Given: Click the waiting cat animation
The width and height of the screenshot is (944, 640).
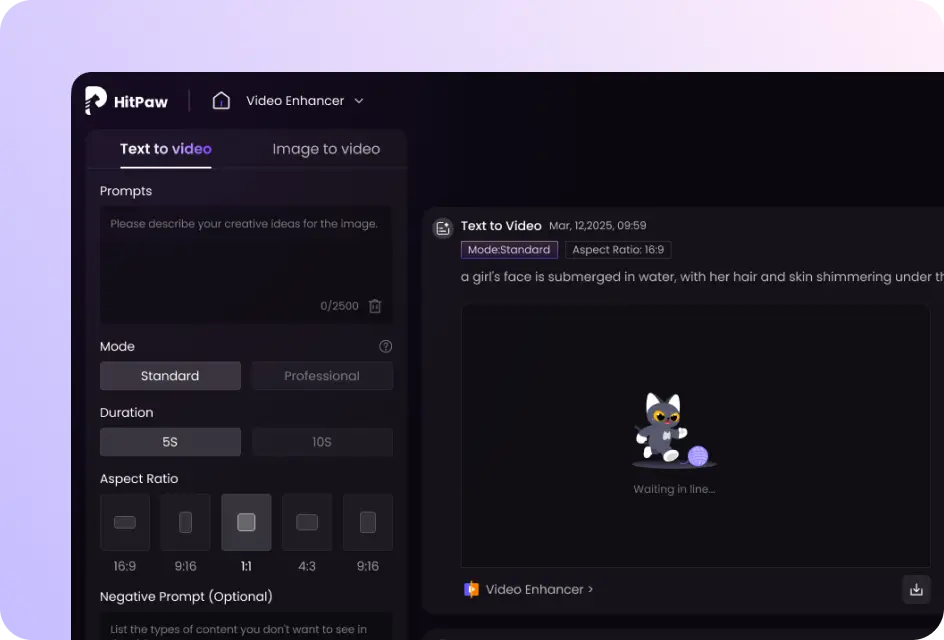Looking at the screenshot, I should point(674,430).
